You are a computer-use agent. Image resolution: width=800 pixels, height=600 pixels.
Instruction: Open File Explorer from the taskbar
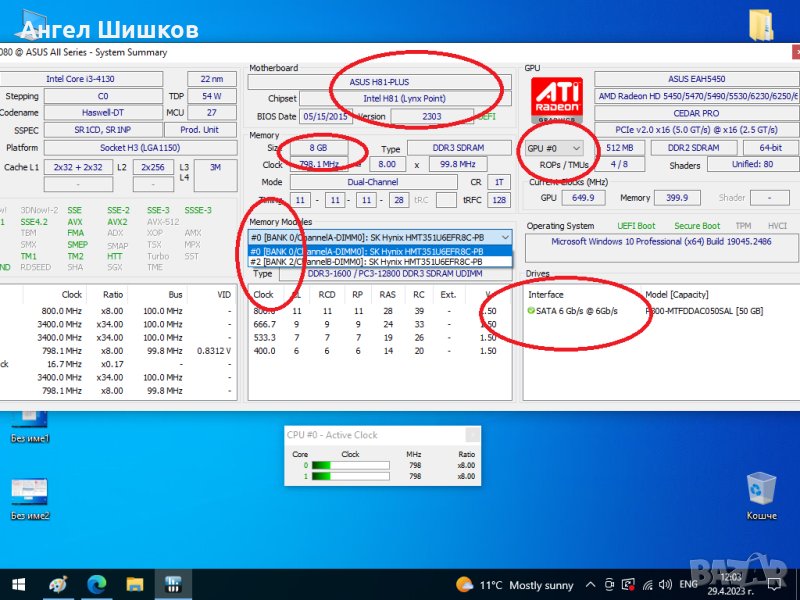coord(134,583)
